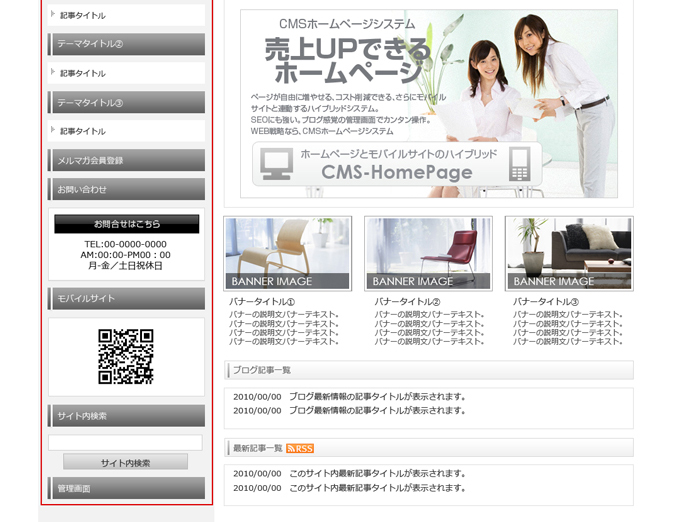Screen dimensions: 680x522
Task: Click the mobile phone icon in the CMS-HomePage banner
Action: tap(519, 164)
